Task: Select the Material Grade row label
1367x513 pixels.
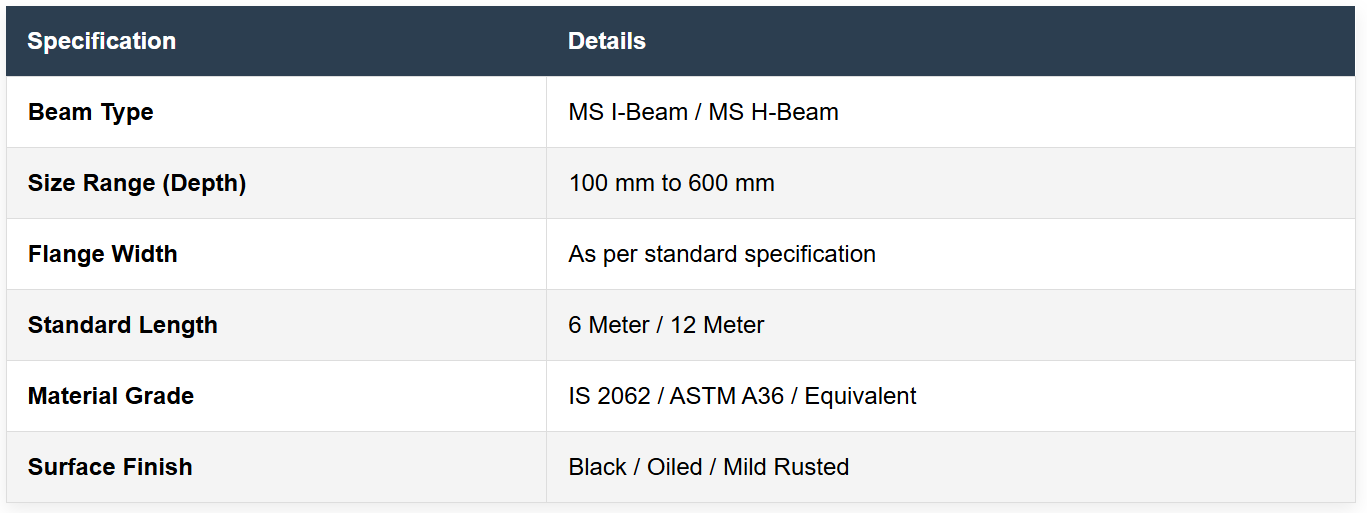Action: (x=110, y=396)
